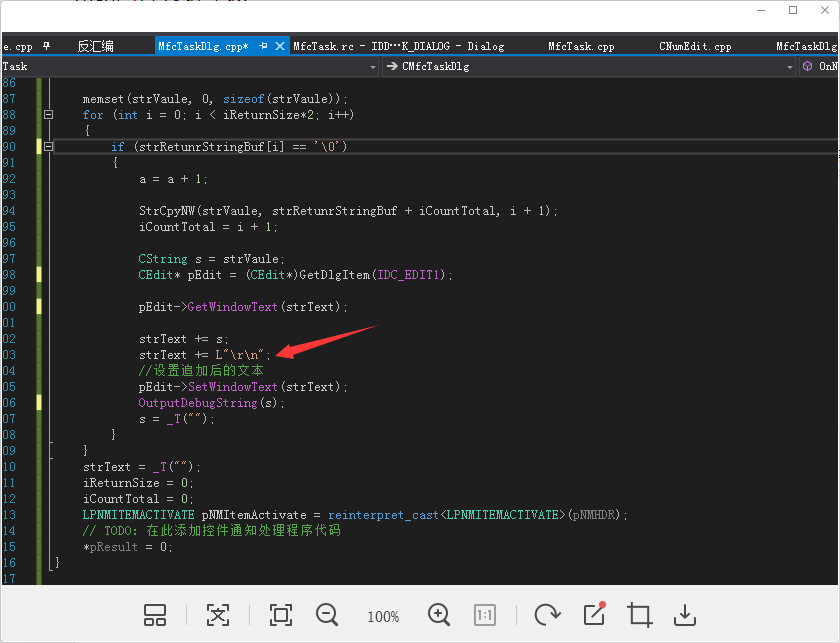Click the comment 设置追加后的文本
Viewport: 840px width, 643px height.
pyautogui.click(x=201, y=371)
